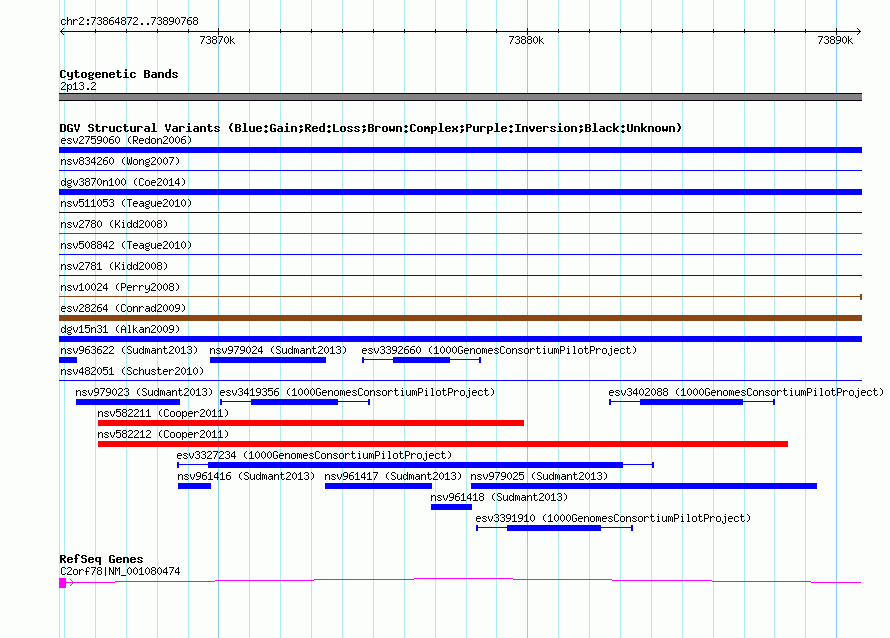890x638 pixels.
Task: Click the esv3327234 blue feature bar
Action: [x=415, y=465]
